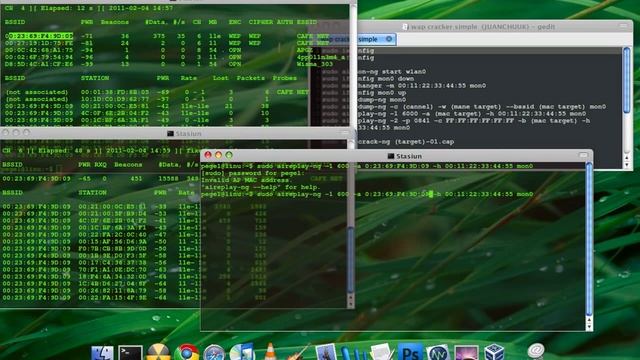640x360 pixels.
Task: Click toolbar pill button of front Stasiun window
Action: pyautogui.click(x=583, y=156)
